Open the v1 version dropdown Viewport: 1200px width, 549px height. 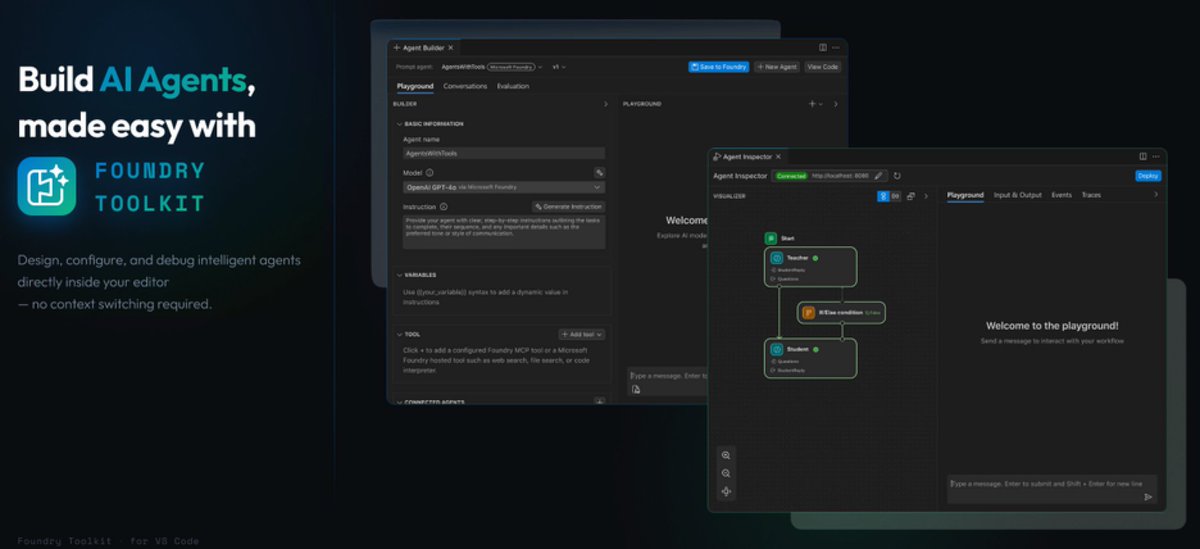tap(559, 67)
